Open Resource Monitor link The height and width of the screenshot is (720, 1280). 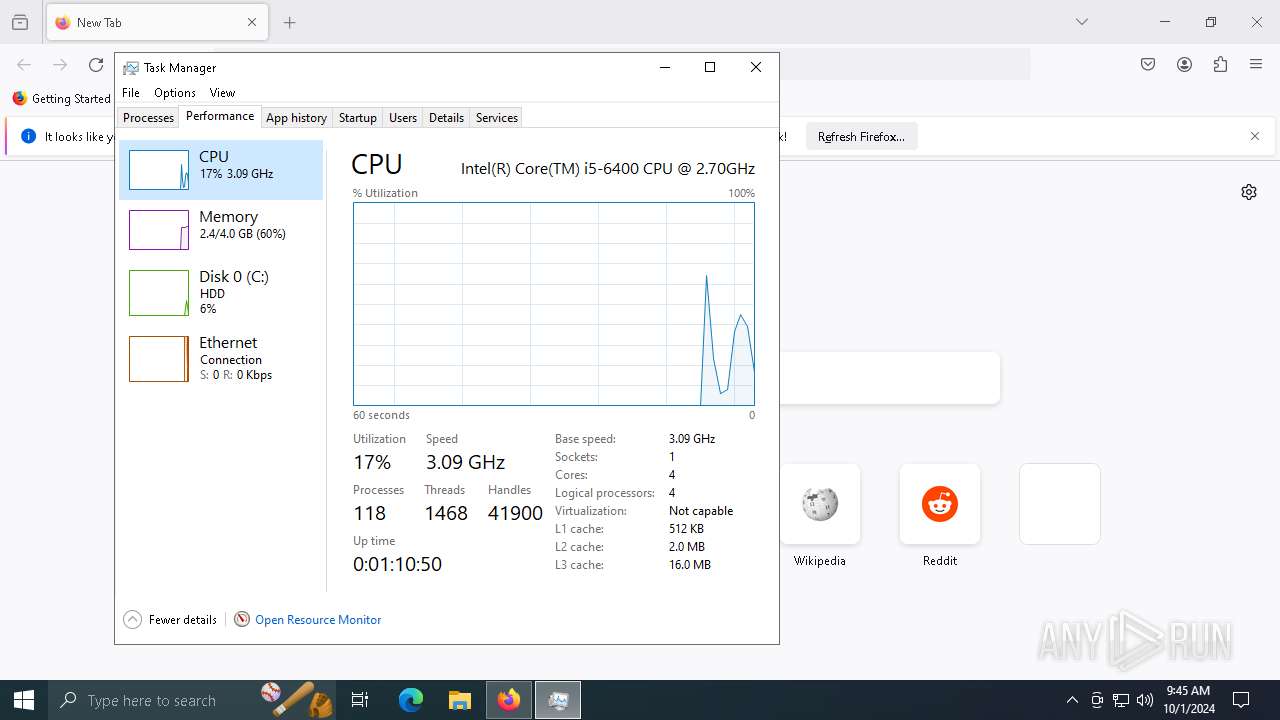click(x=318, y=620)
